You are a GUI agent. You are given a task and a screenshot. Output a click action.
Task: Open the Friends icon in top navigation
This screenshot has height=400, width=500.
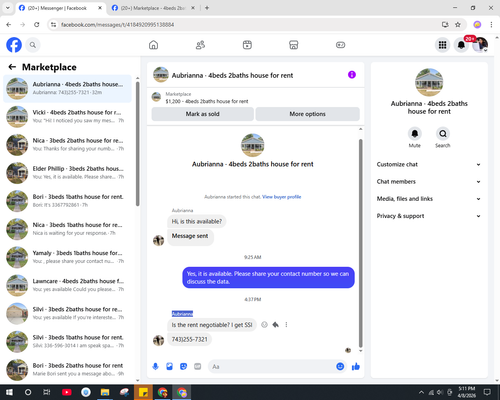pos(200,45)
